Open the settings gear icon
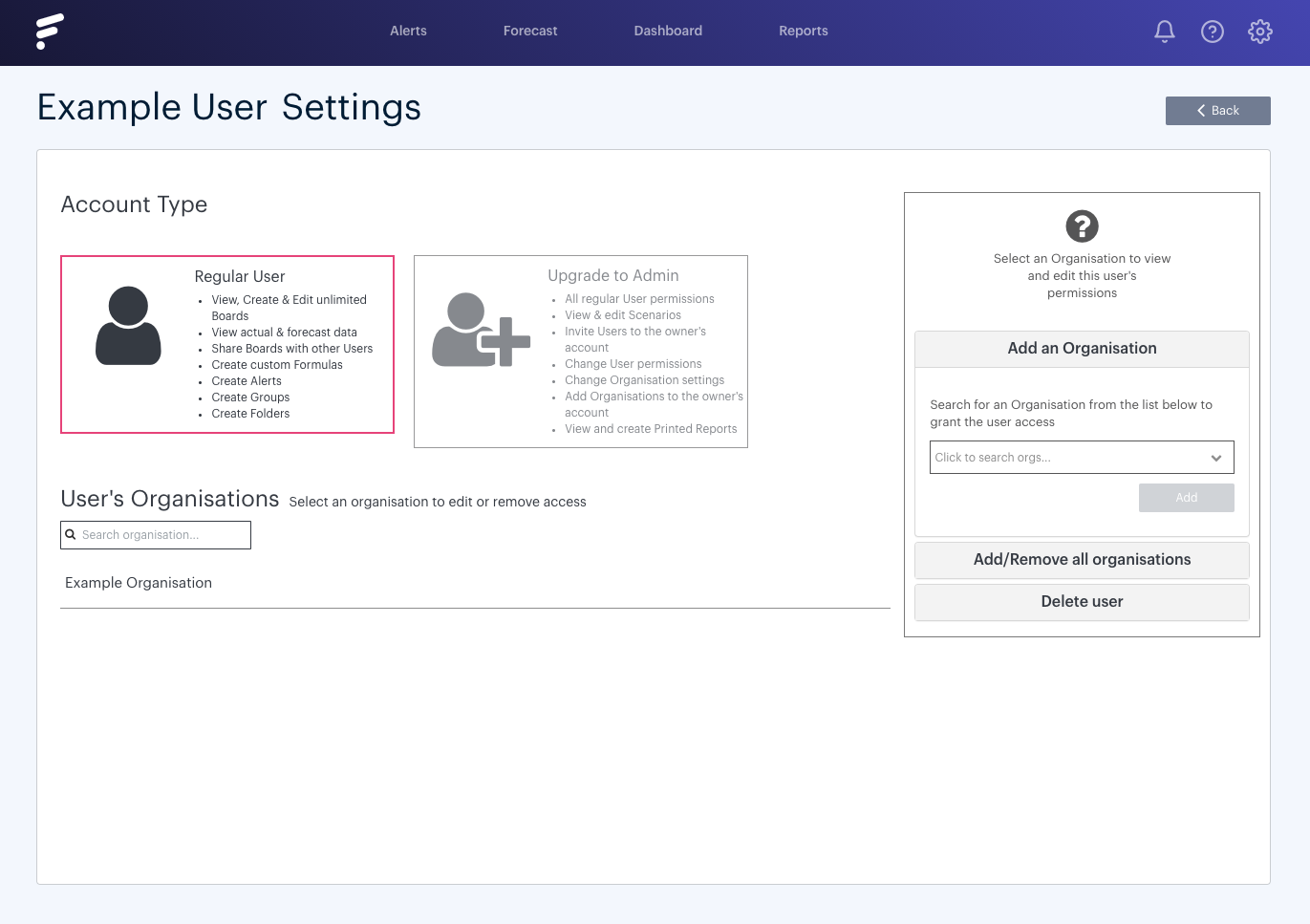 point(1259,32)
